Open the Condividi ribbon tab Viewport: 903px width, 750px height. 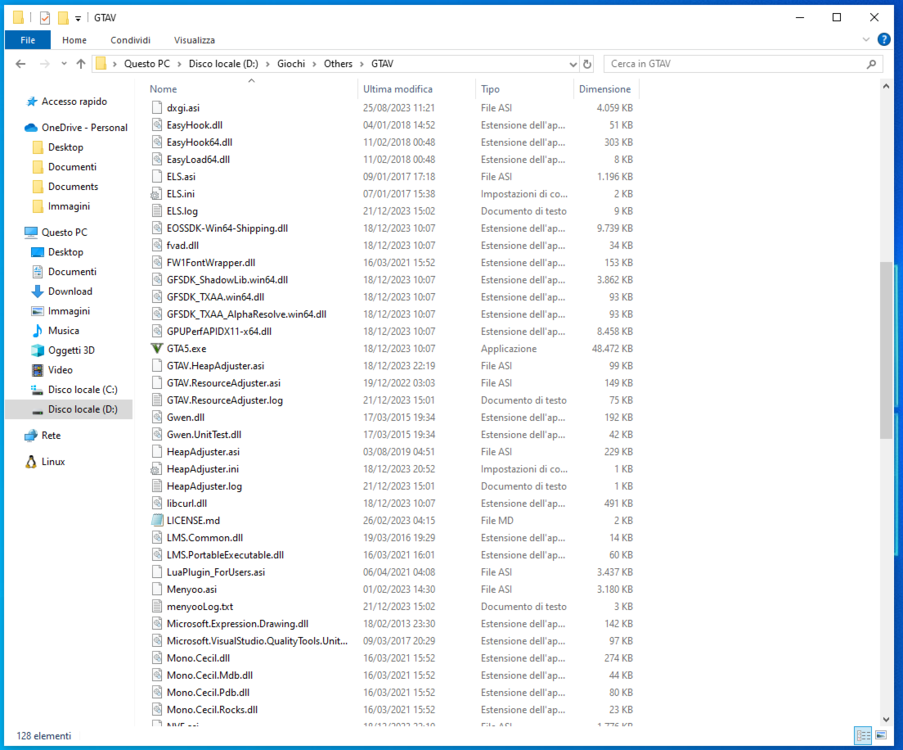coord(130,40)
